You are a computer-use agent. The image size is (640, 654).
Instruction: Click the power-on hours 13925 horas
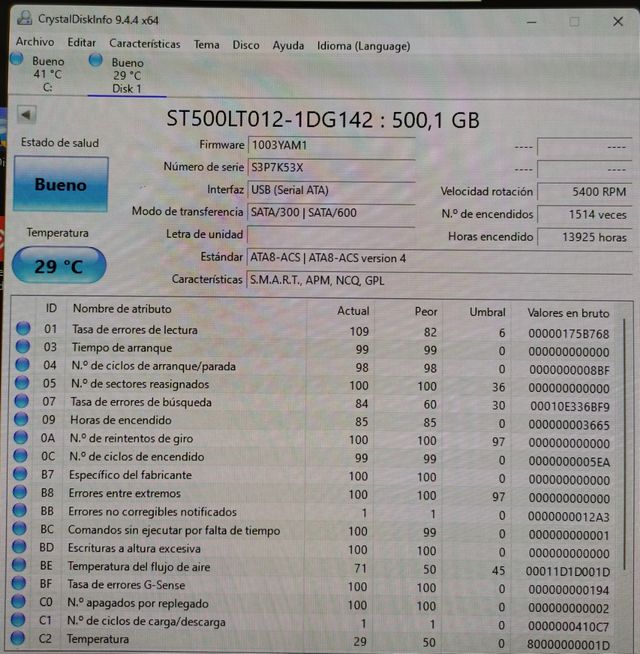pyautogui.click(x=584, y=237)
